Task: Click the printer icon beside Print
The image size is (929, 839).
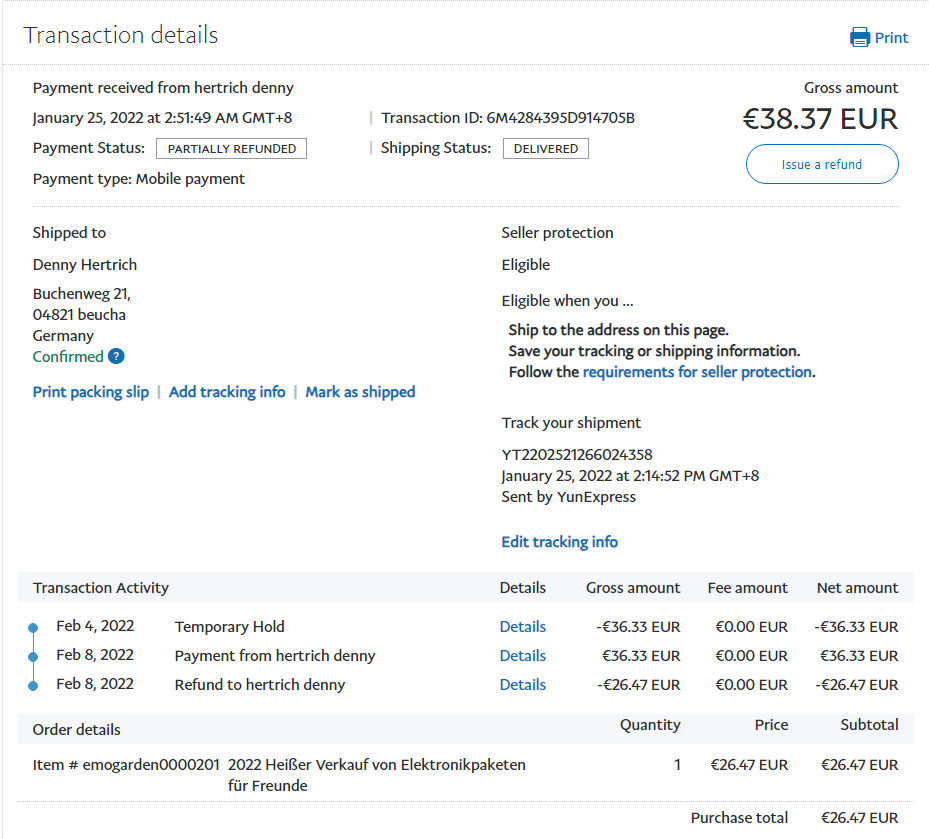Action: (859, 38)
